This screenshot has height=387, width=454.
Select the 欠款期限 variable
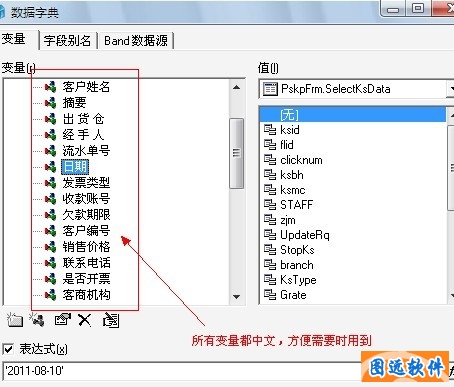86,215
